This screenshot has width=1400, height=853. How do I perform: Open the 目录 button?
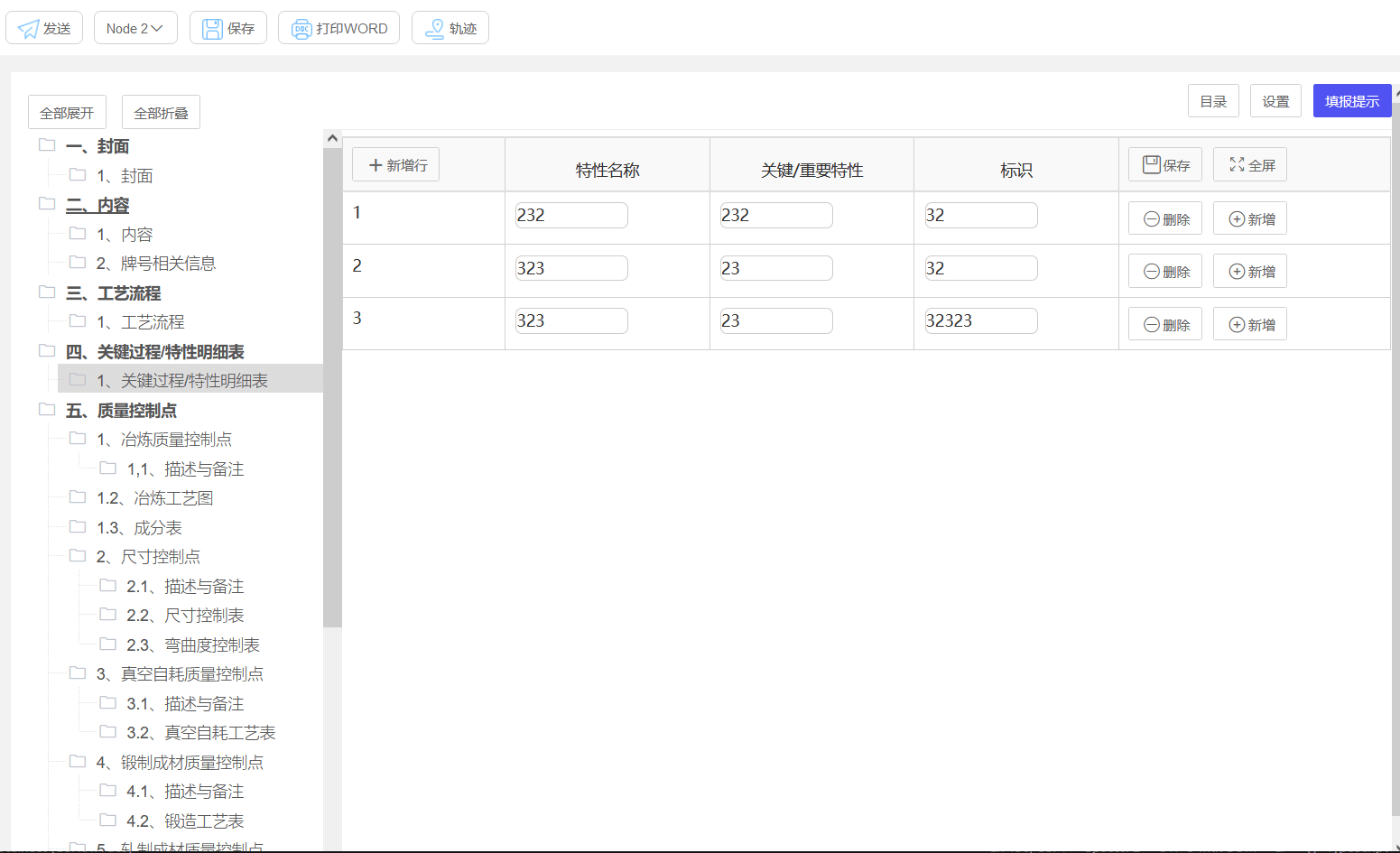pos(1213,101)
